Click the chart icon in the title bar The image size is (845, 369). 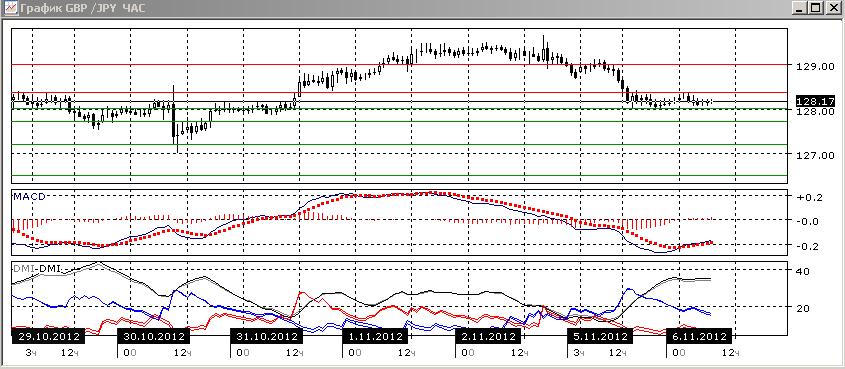[x=11, y=8]
